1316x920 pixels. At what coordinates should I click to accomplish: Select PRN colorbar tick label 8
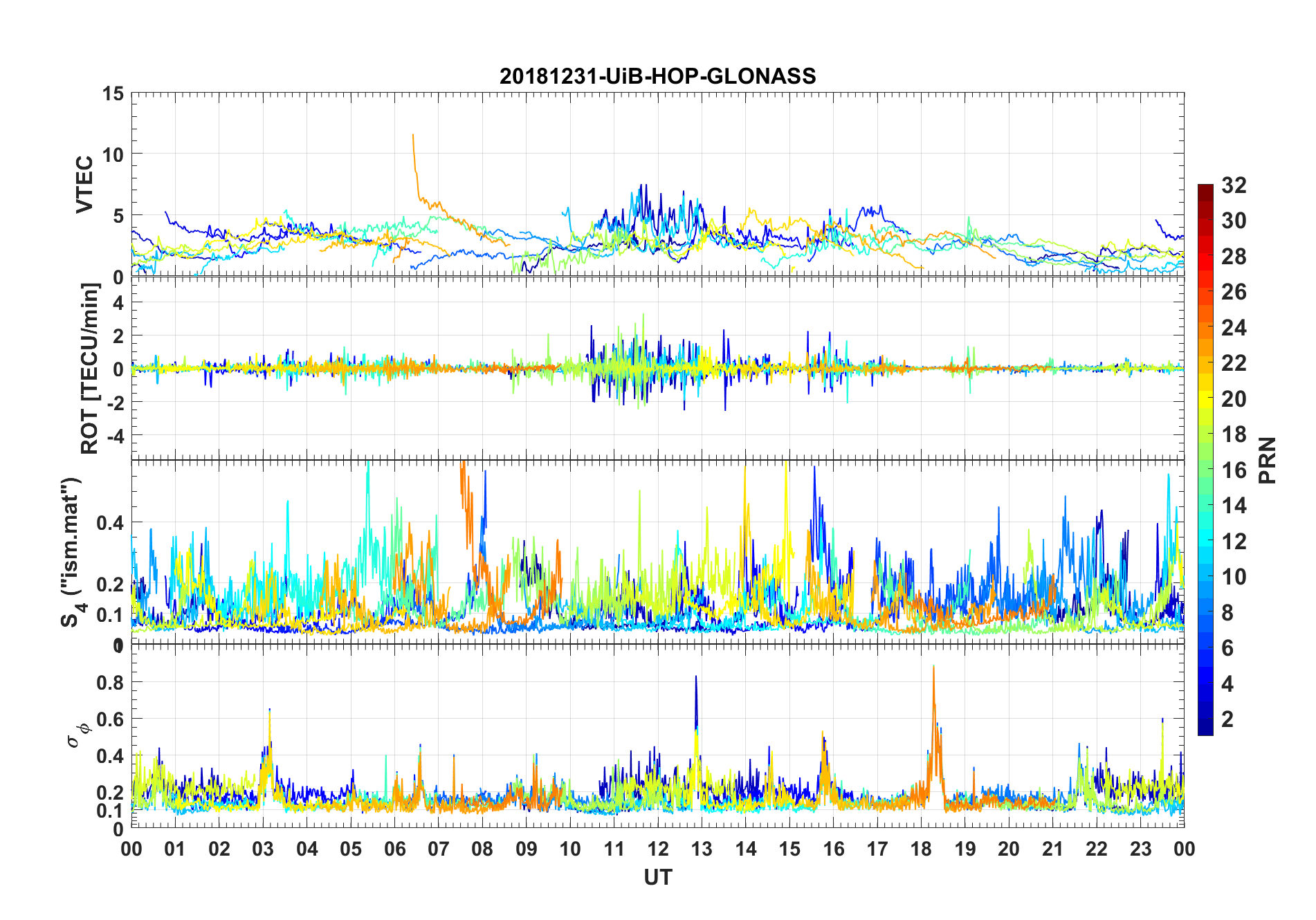(x=1228, y=613)
